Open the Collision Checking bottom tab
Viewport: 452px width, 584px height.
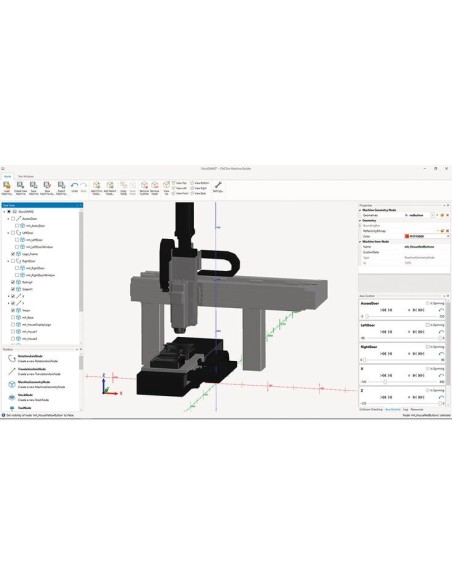tap(371, 409)
